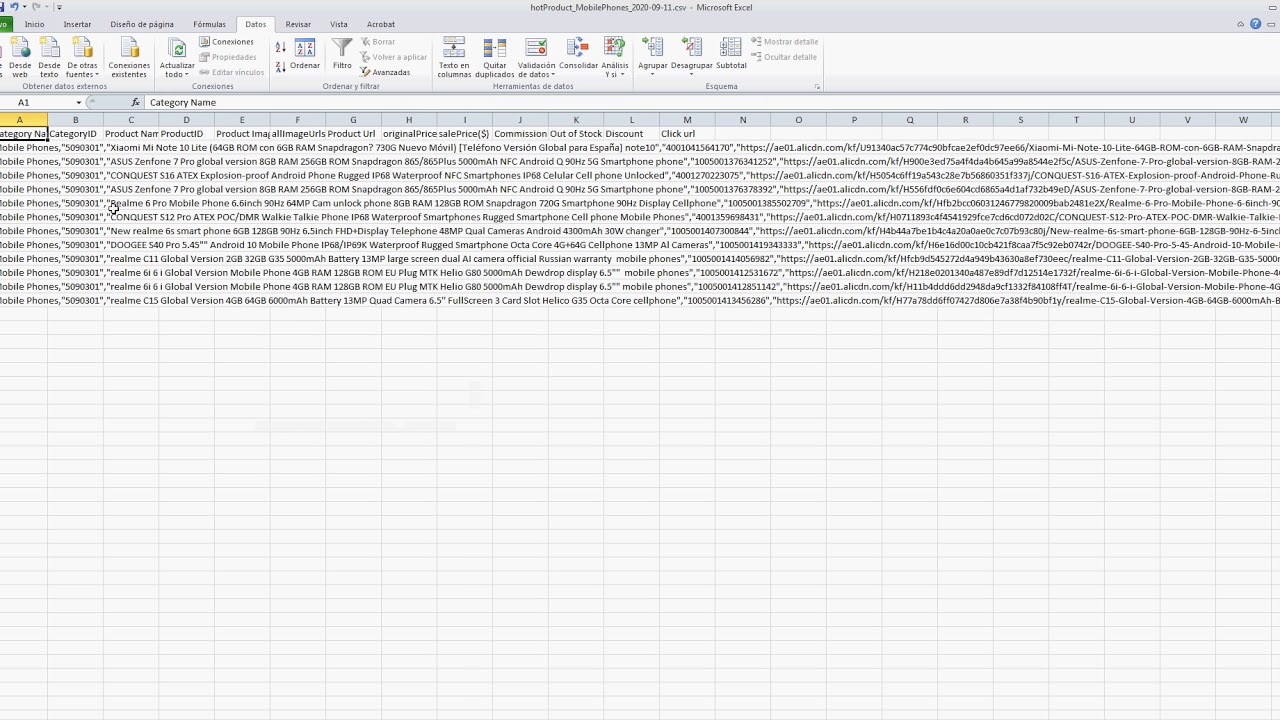The image size is (1280, 720).
Task: Select the originalPrice header cell
Action: 409,134
